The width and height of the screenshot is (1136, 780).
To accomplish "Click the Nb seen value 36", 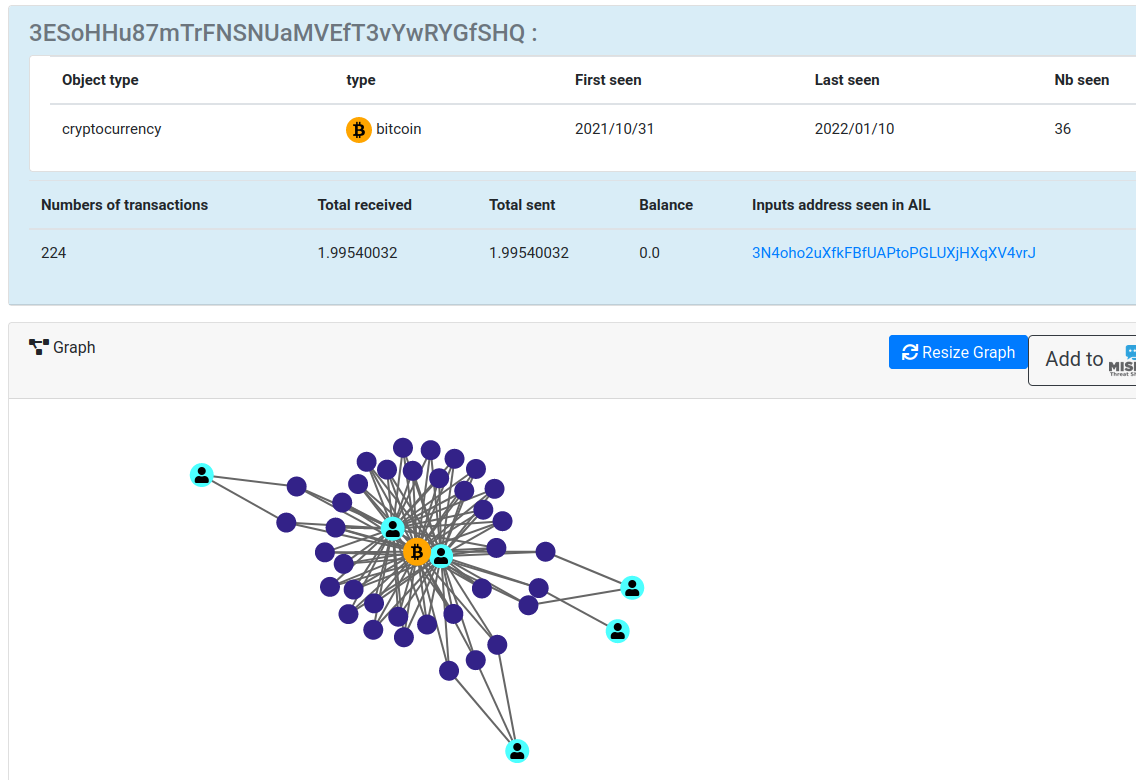I will [x=1063, y=129].
